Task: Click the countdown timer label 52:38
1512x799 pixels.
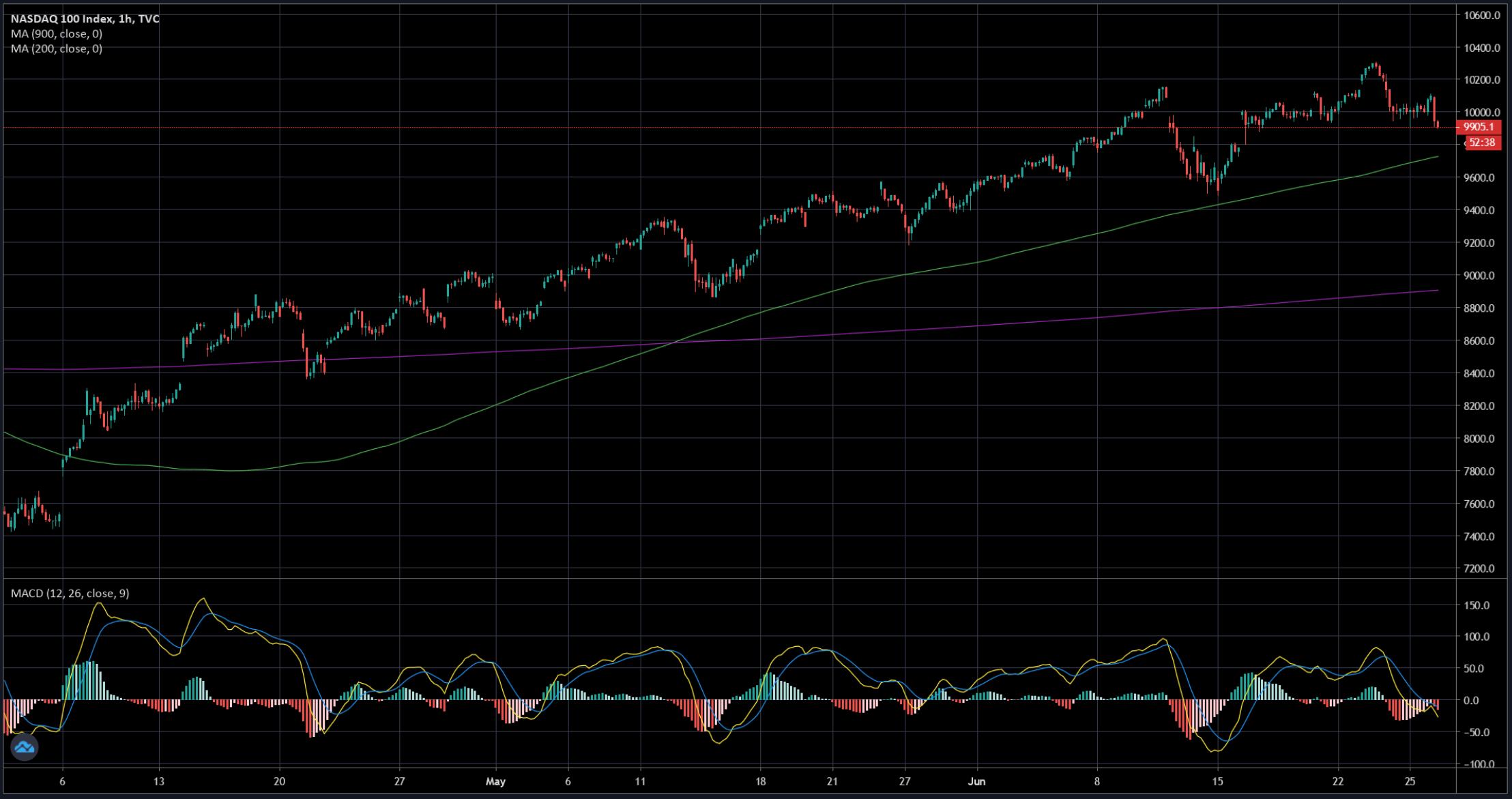Action: point(1482,143)
